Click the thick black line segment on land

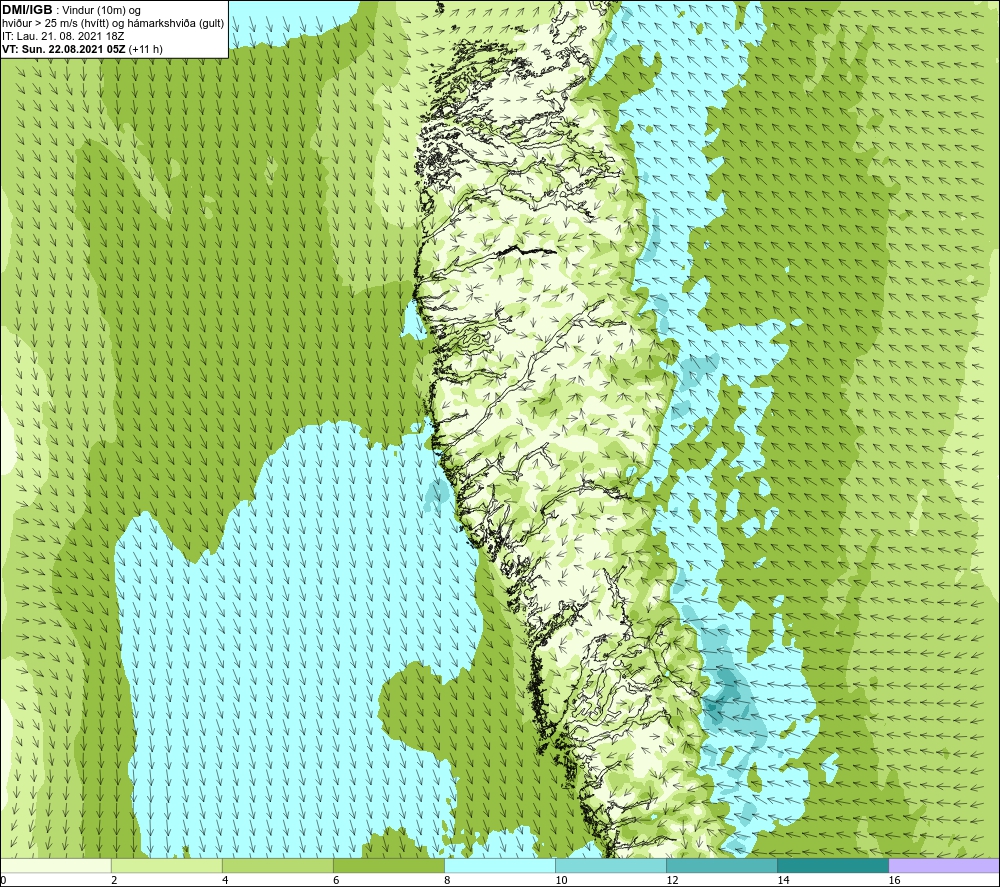(x=526, y=251)
